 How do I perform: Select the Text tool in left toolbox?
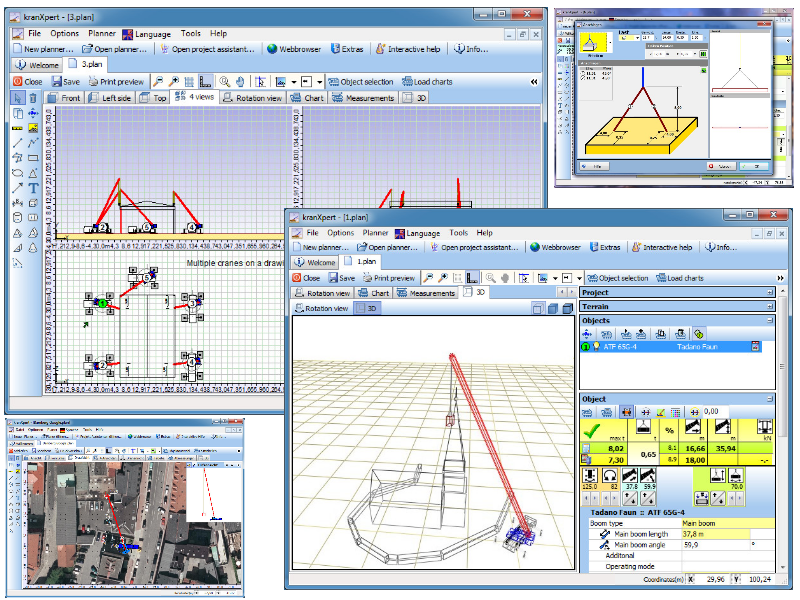[x=33, y=187]
